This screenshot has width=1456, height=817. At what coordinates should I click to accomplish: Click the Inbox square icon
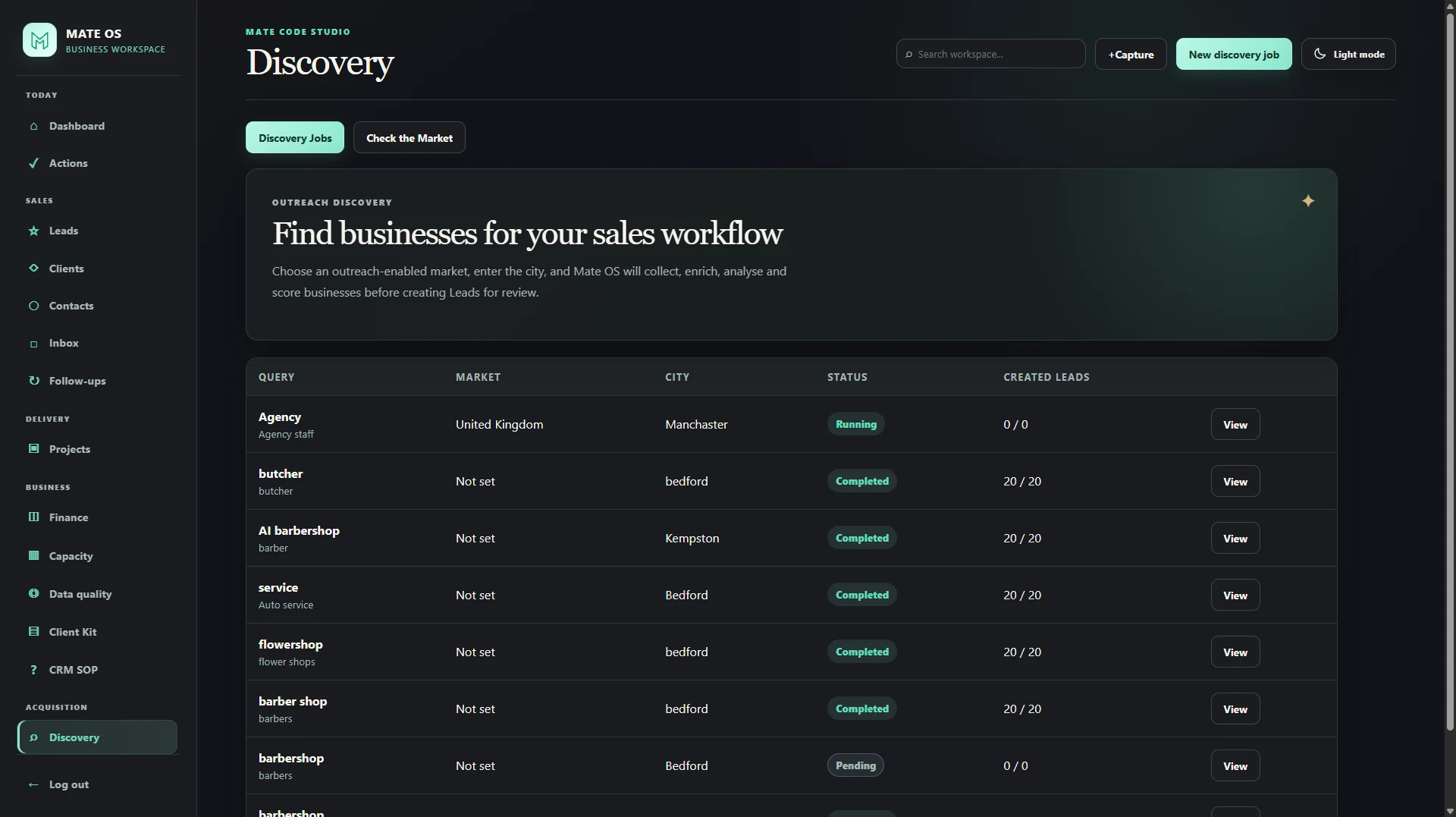click(33, 344)
